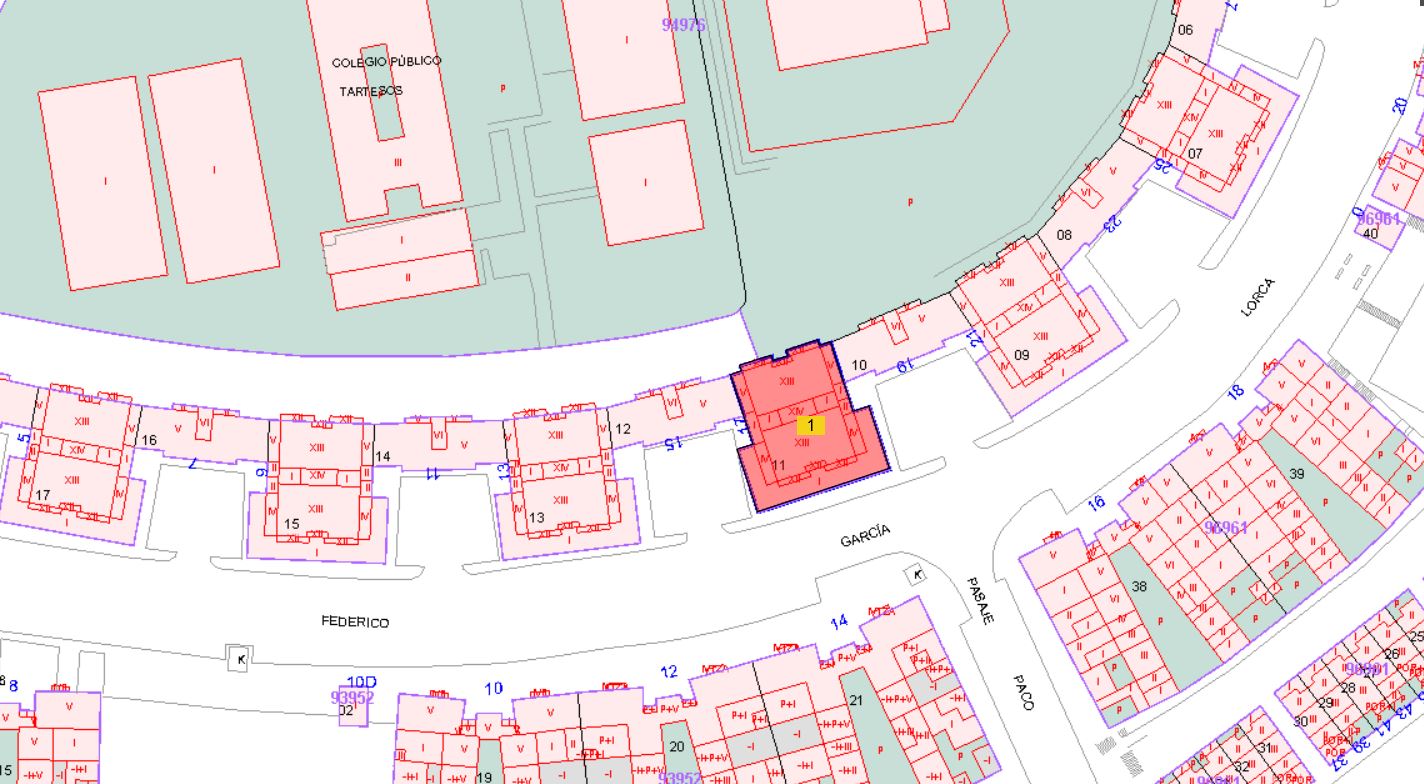
Task: Click the yellow marker labeled 1
Action: point(810,425)
